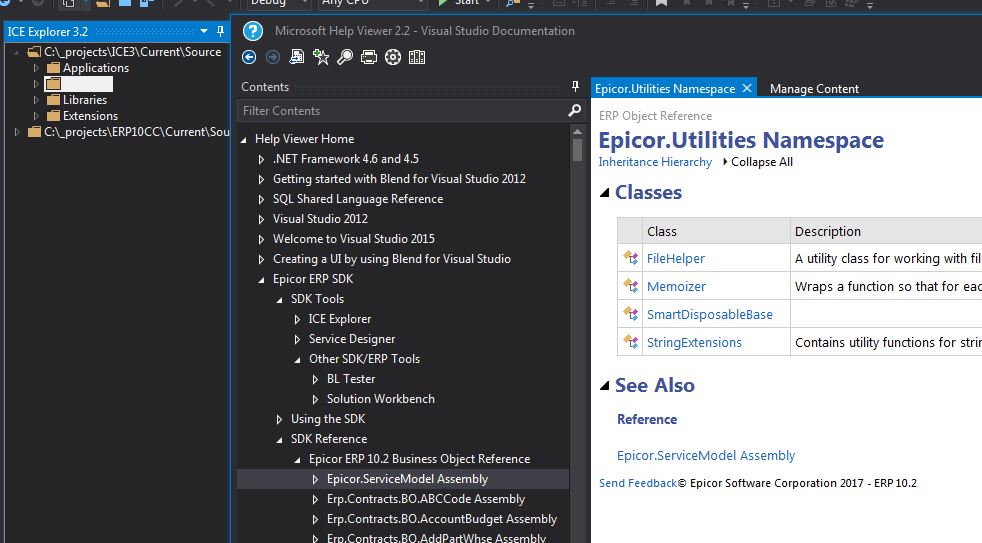Collapse Other SDK/ERP Tools node

[297, 360]
